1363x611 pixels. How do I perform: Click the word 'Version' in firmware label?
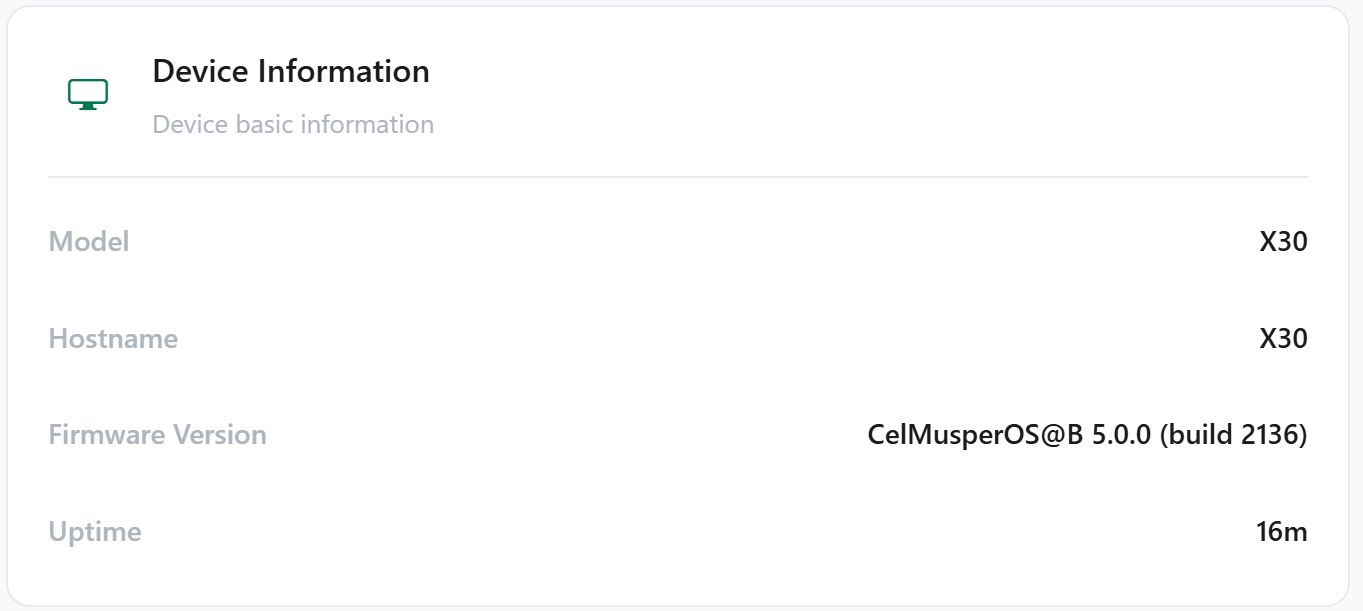220,435
